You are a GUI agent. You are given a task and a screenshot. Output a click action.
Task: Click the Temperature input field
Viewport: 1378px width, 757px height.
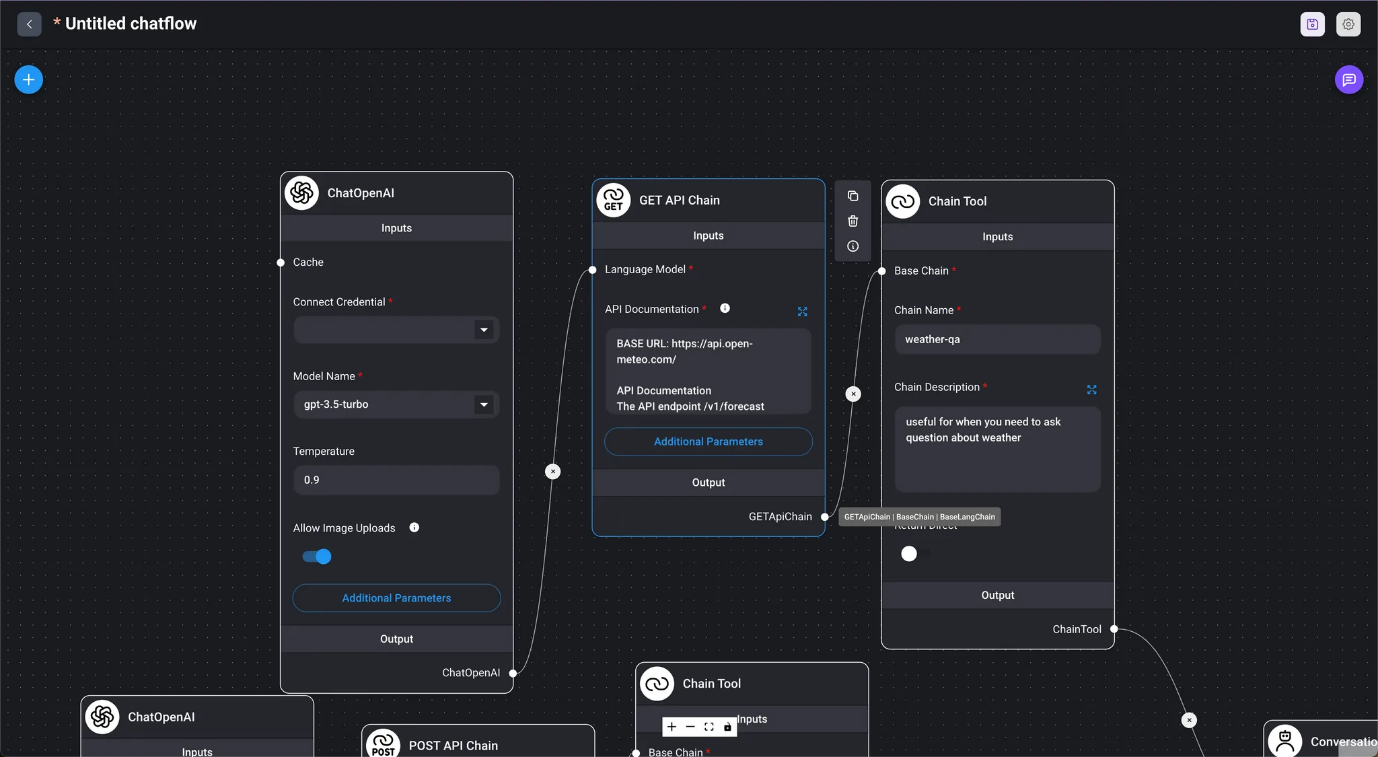(x=396, y=480)
